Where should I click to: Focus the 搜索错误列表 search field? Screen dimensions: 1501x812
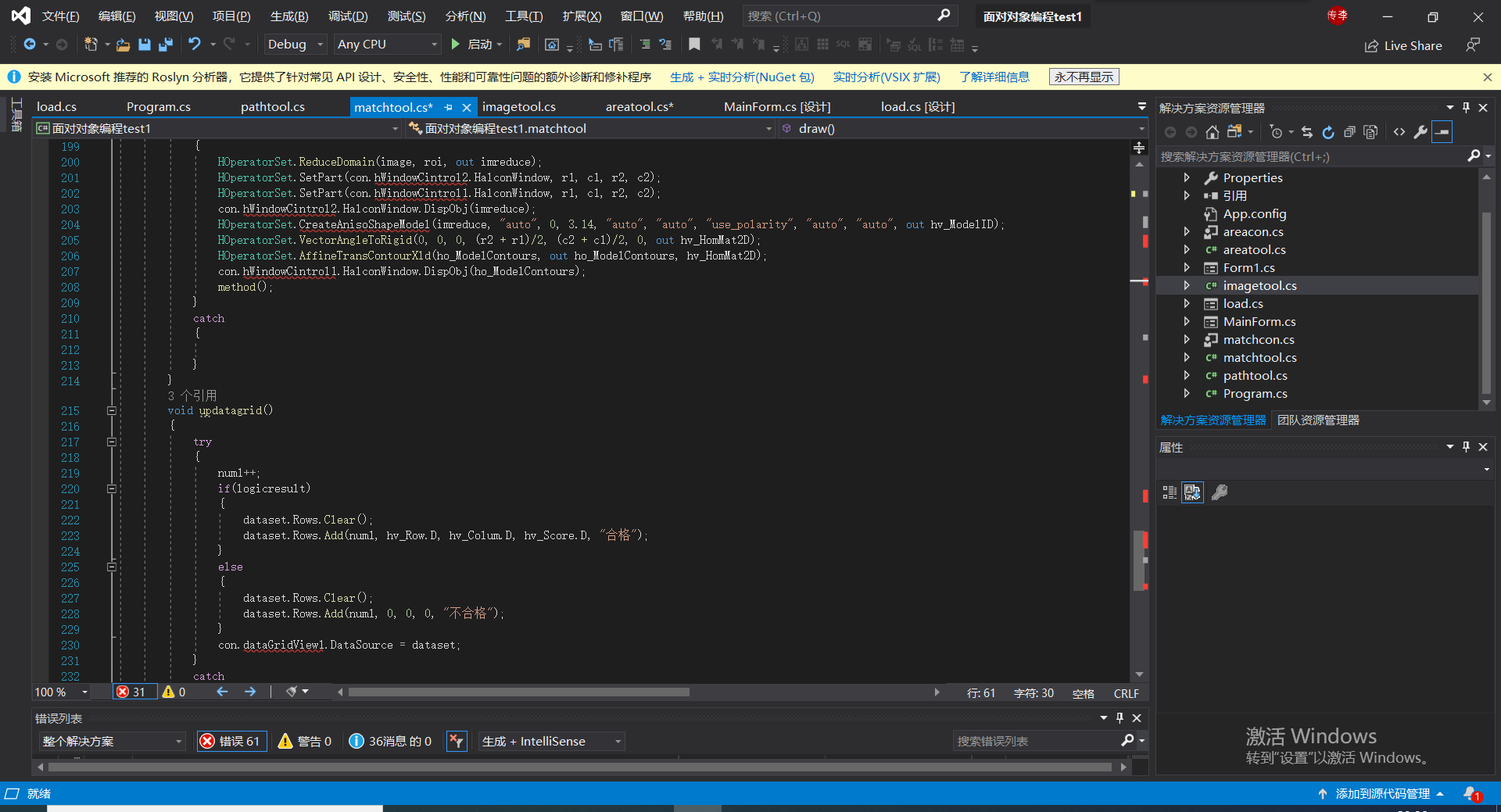[1037, 741]
